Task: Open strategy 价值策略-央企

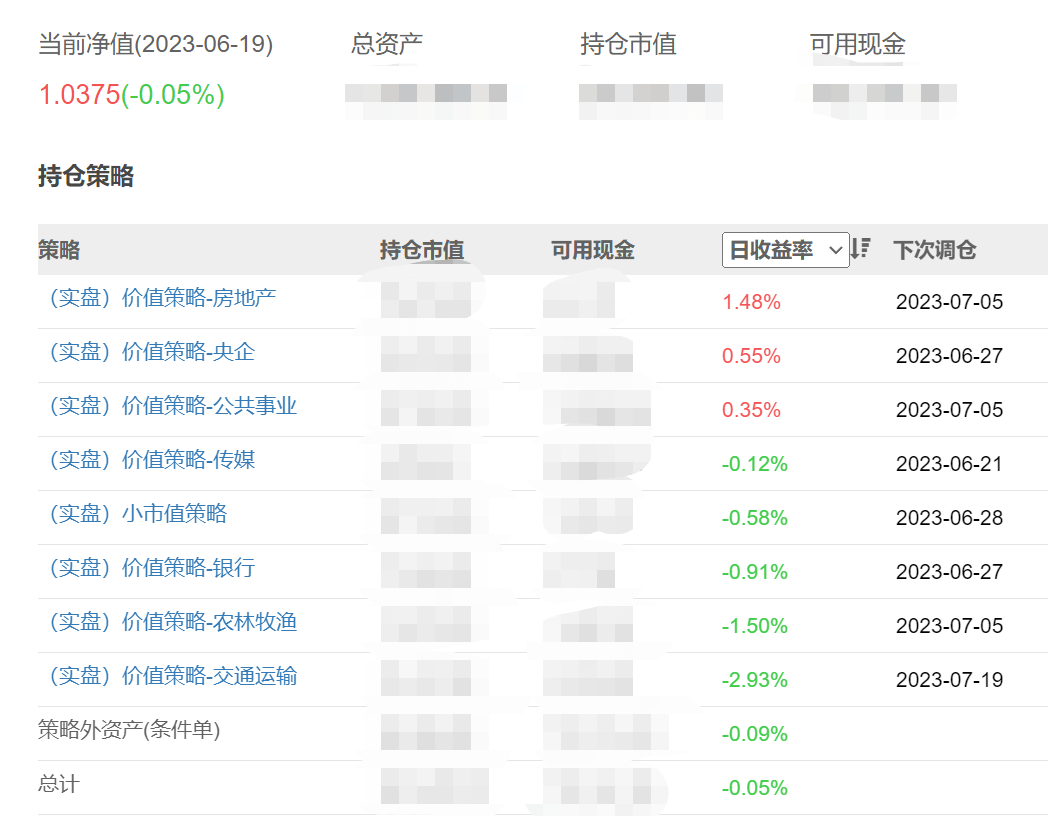Action: (x=152, y=352)
